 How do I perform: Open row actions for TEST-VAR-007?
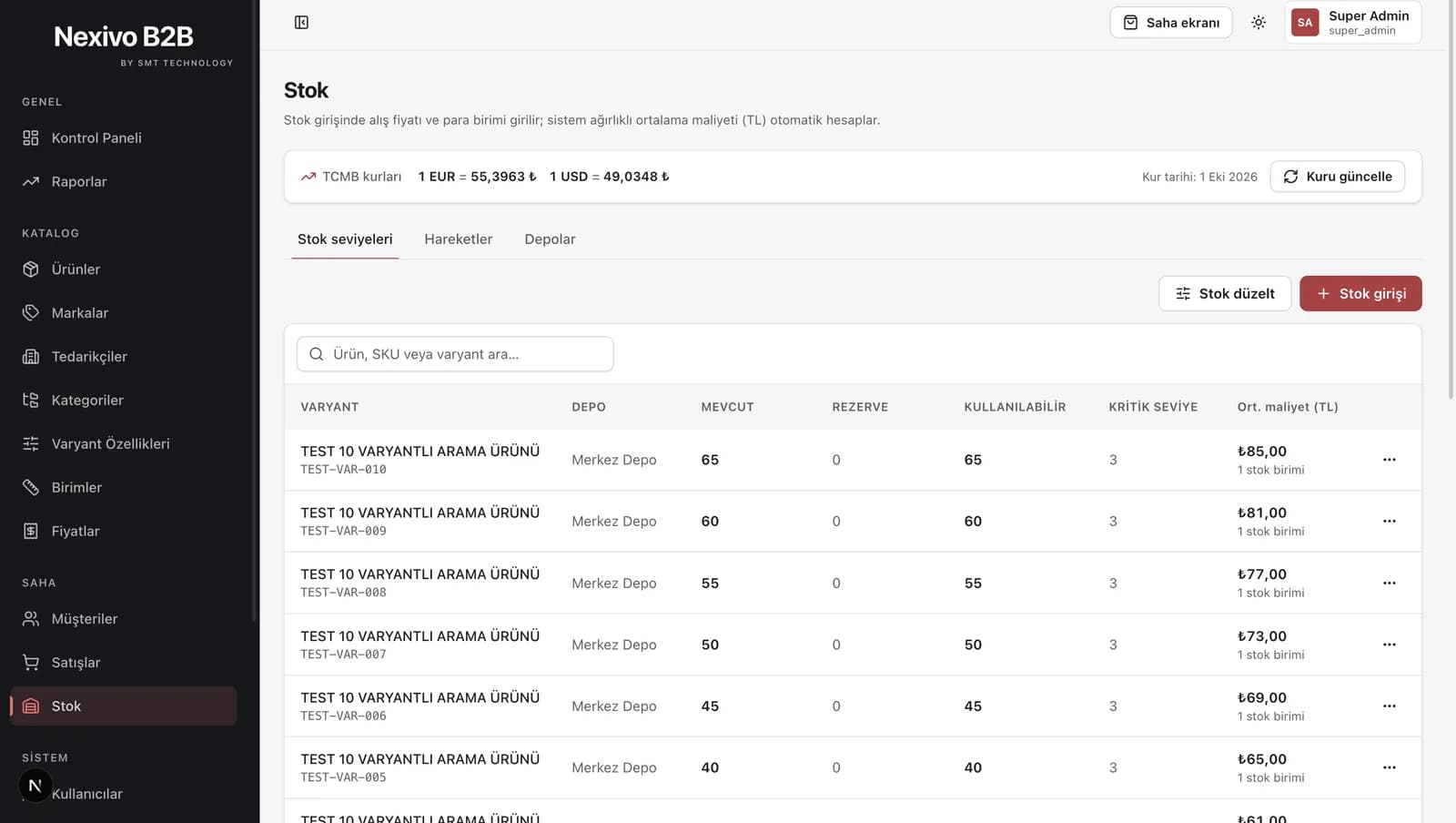(1389, 645)
